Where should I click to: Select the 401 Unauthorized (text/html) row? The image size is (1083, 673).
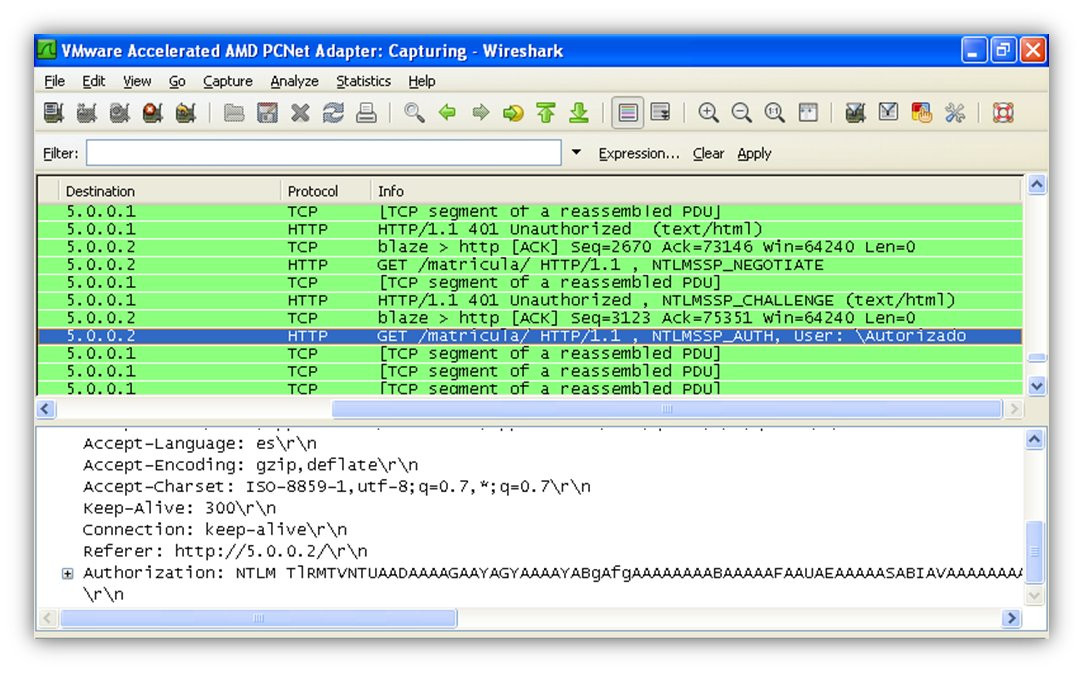(530, 229)
